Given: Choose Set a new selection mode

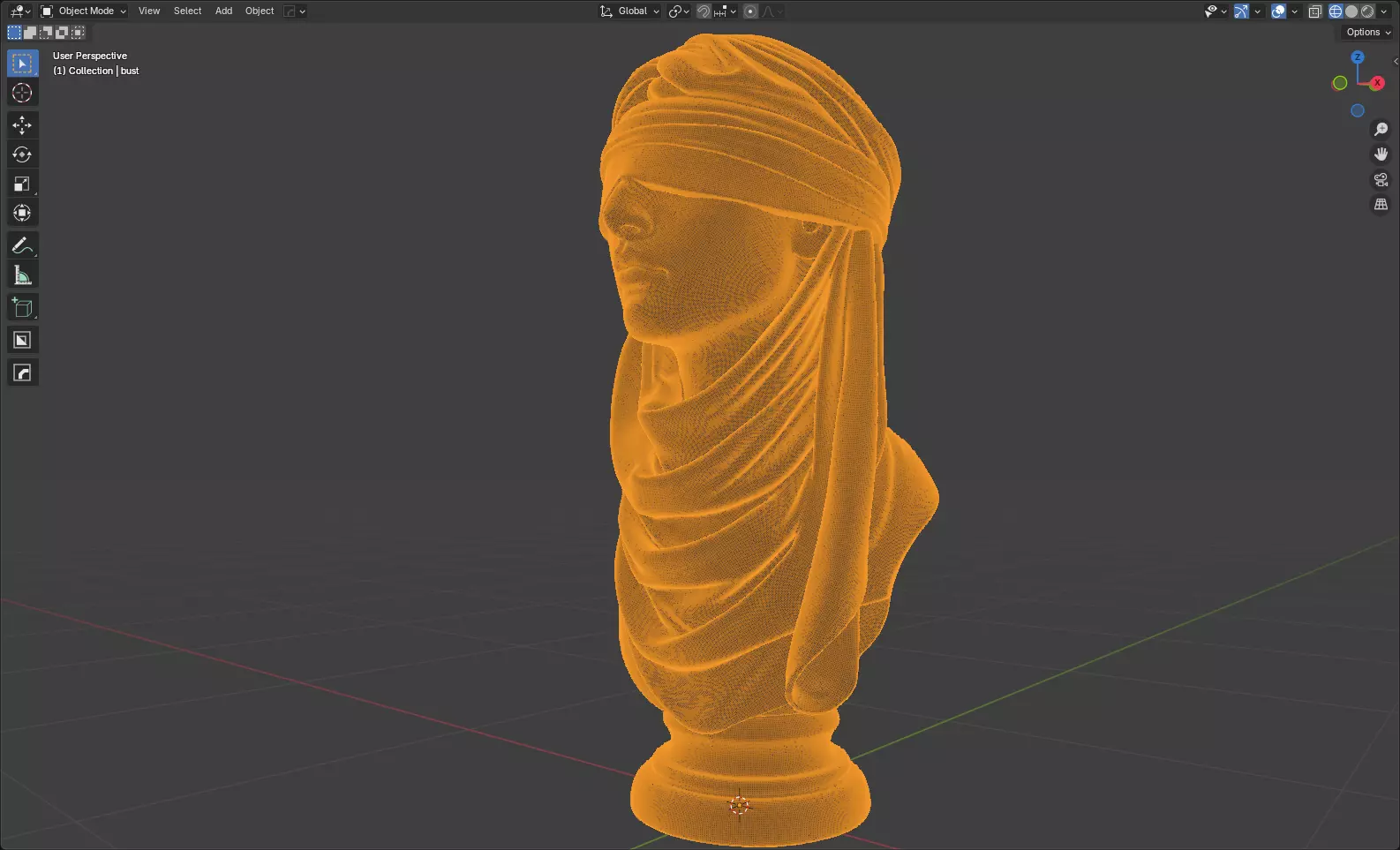Looking at the screenshot, I should 14,33.
